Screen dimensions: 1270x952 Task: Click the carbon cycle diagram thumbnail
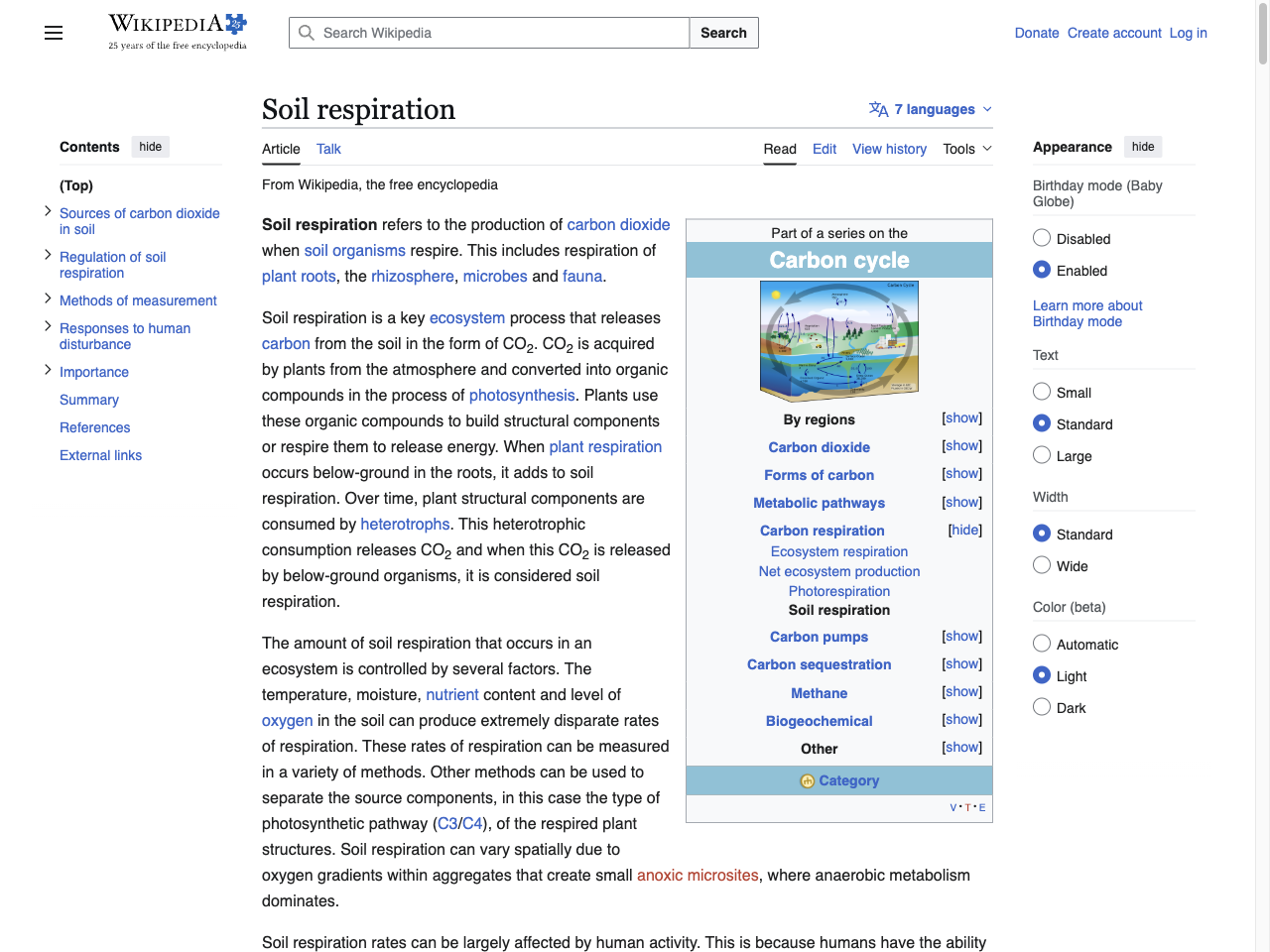(838, 340)
